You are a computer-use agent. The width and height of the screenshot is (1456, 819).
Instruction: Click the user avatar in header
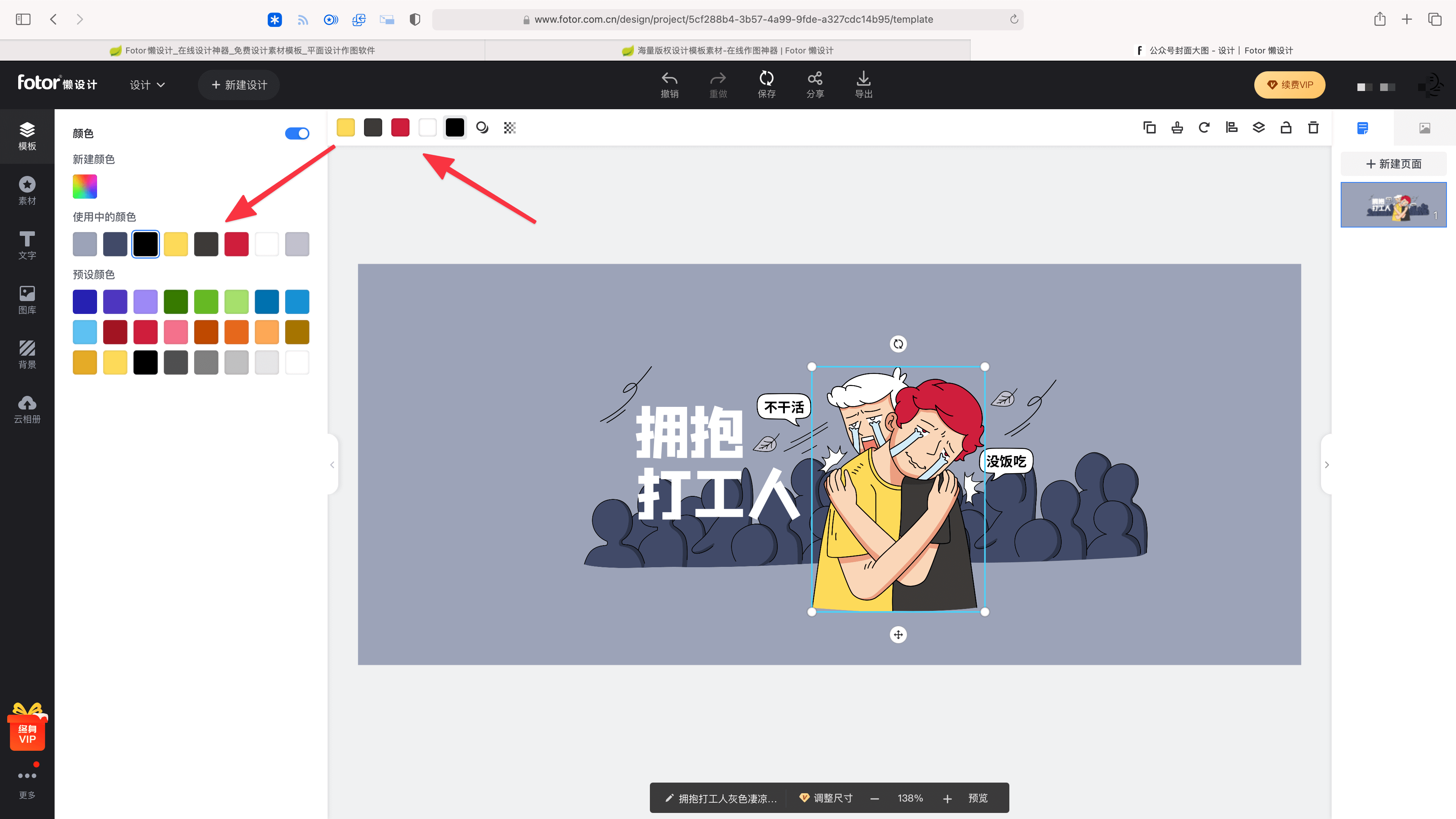point(1431,85)
